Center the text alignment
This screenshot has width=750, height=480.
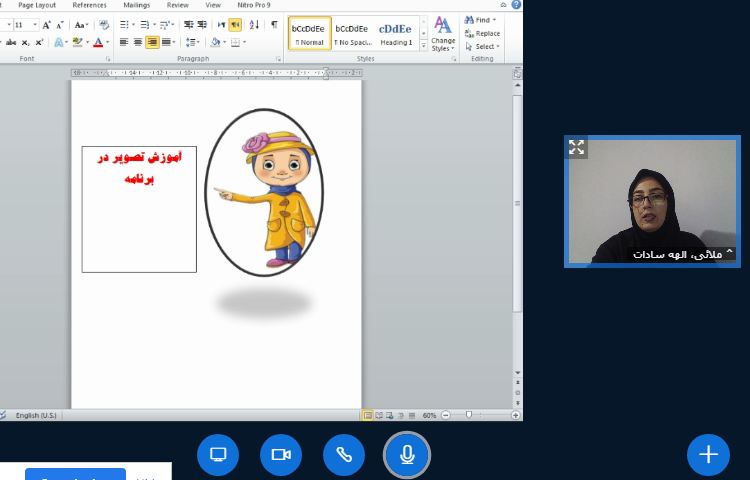[138, 43]
